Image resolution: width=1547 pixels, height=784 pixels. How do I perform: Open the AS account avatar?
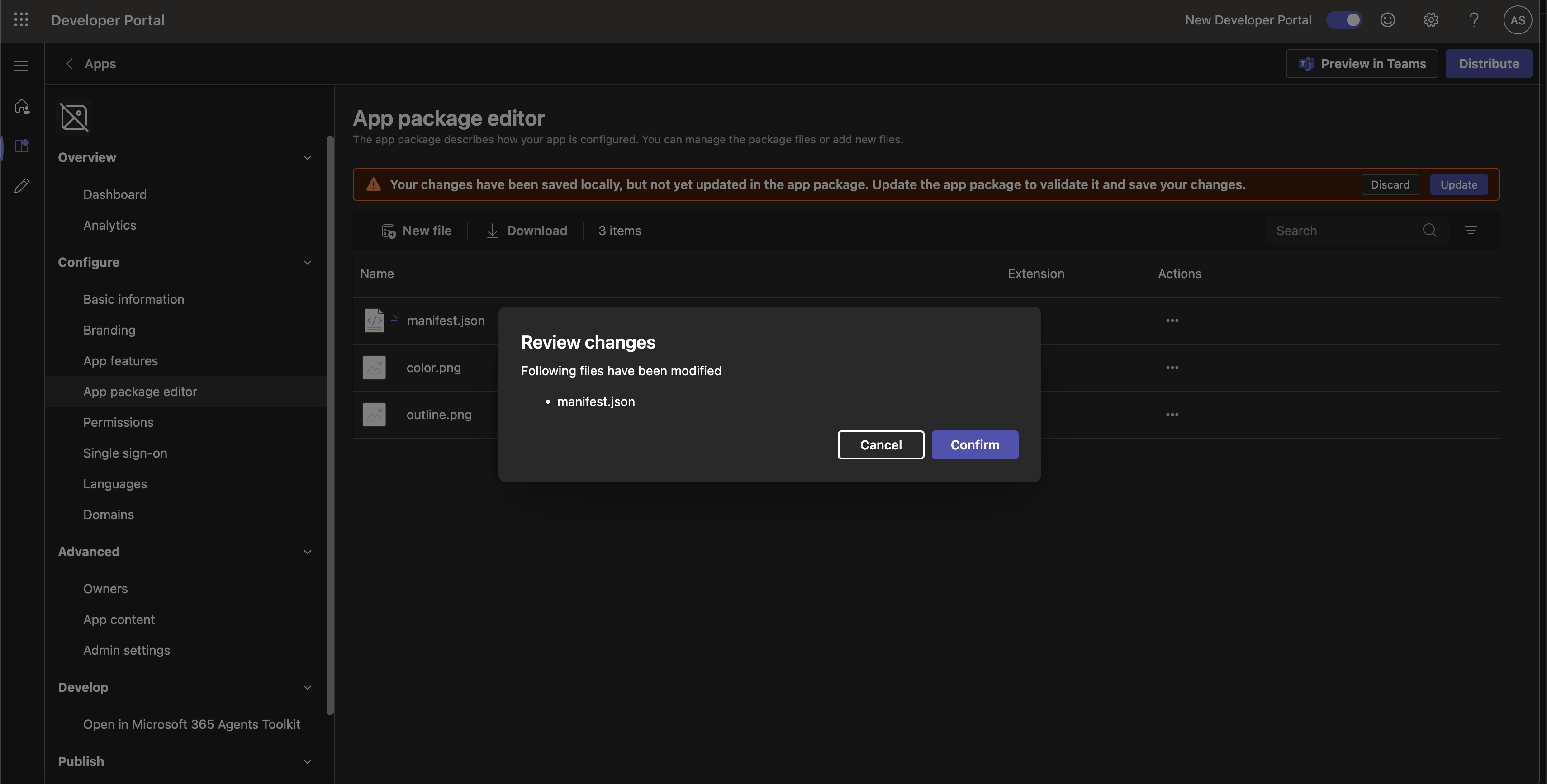coord(1518,20)
